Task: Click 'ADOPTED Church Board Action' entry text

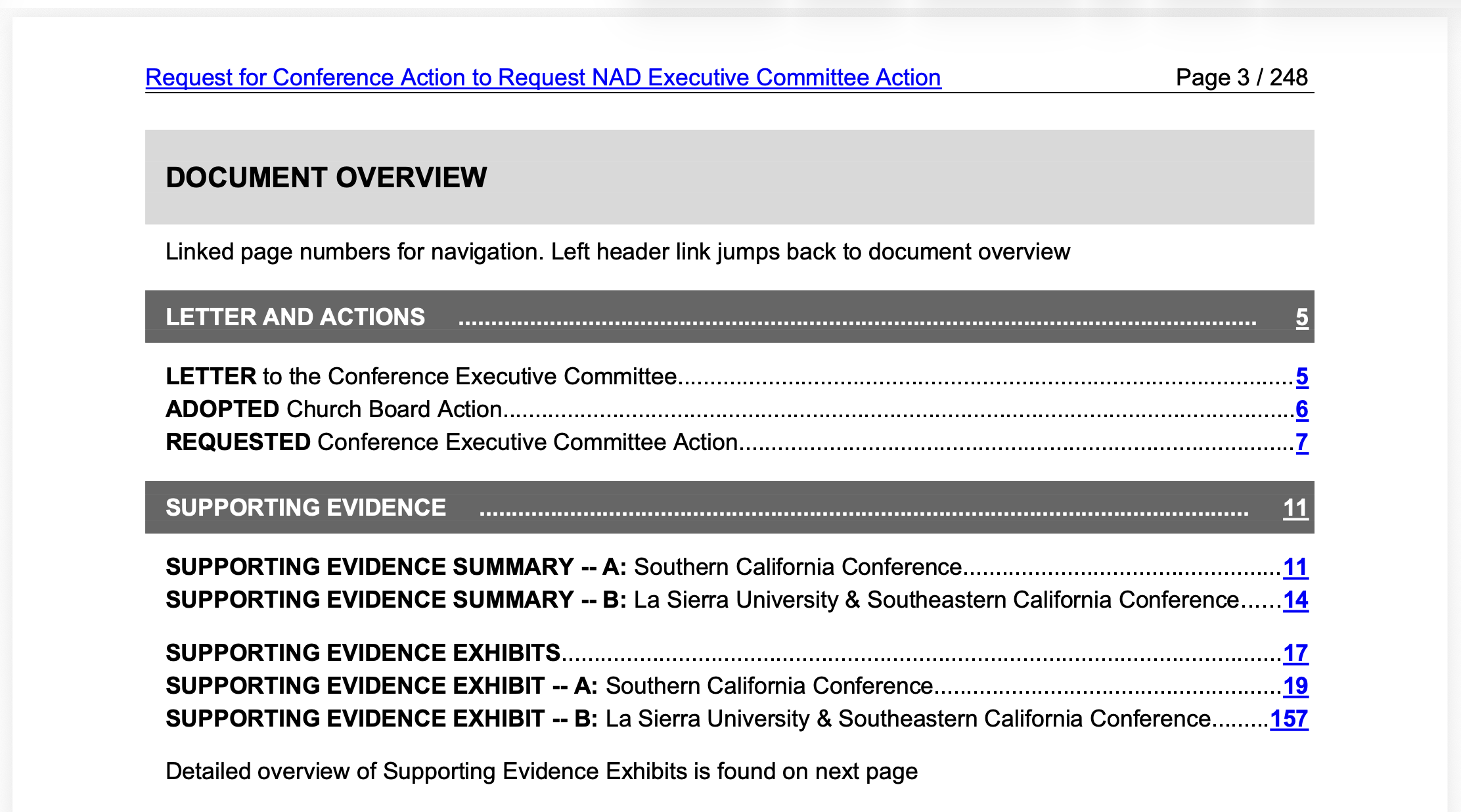Action: pos(334,409)
